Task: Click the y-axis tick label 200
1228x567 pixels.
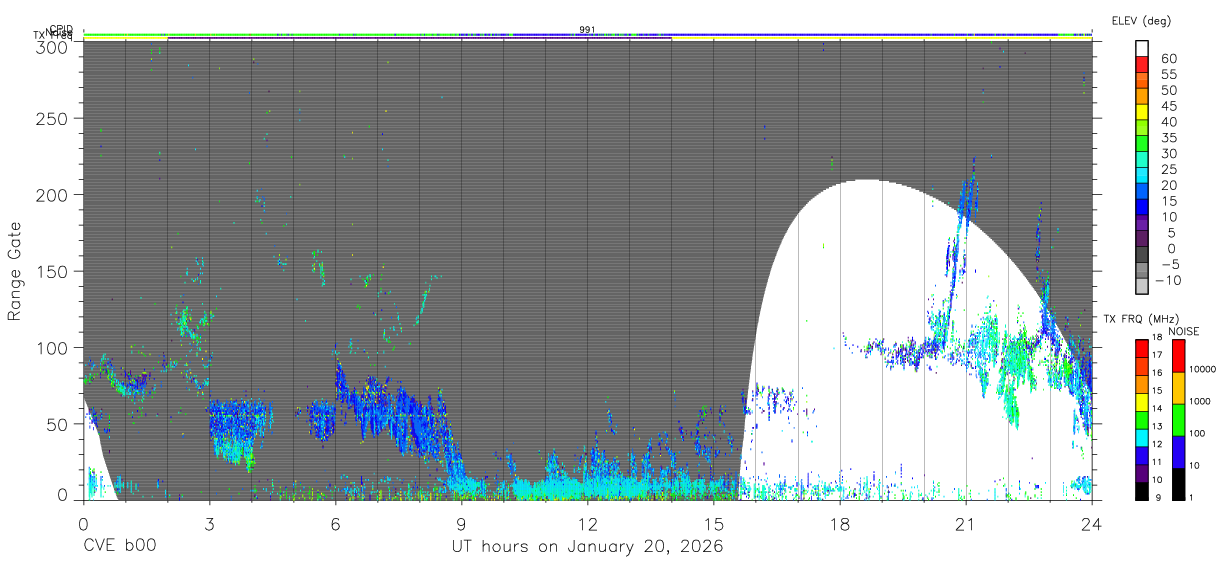Action: coord(54,195)
